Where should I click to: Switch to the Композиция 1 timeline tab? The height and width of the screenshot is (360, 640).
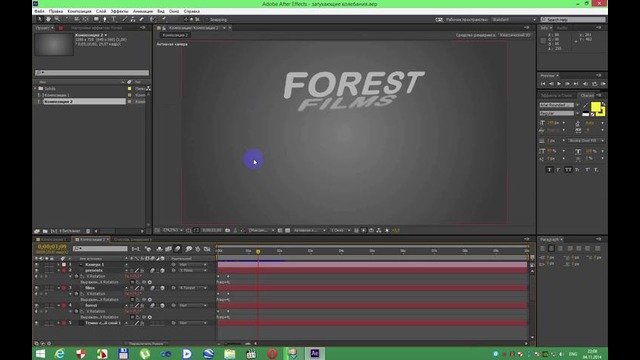(x=53, y=240)
